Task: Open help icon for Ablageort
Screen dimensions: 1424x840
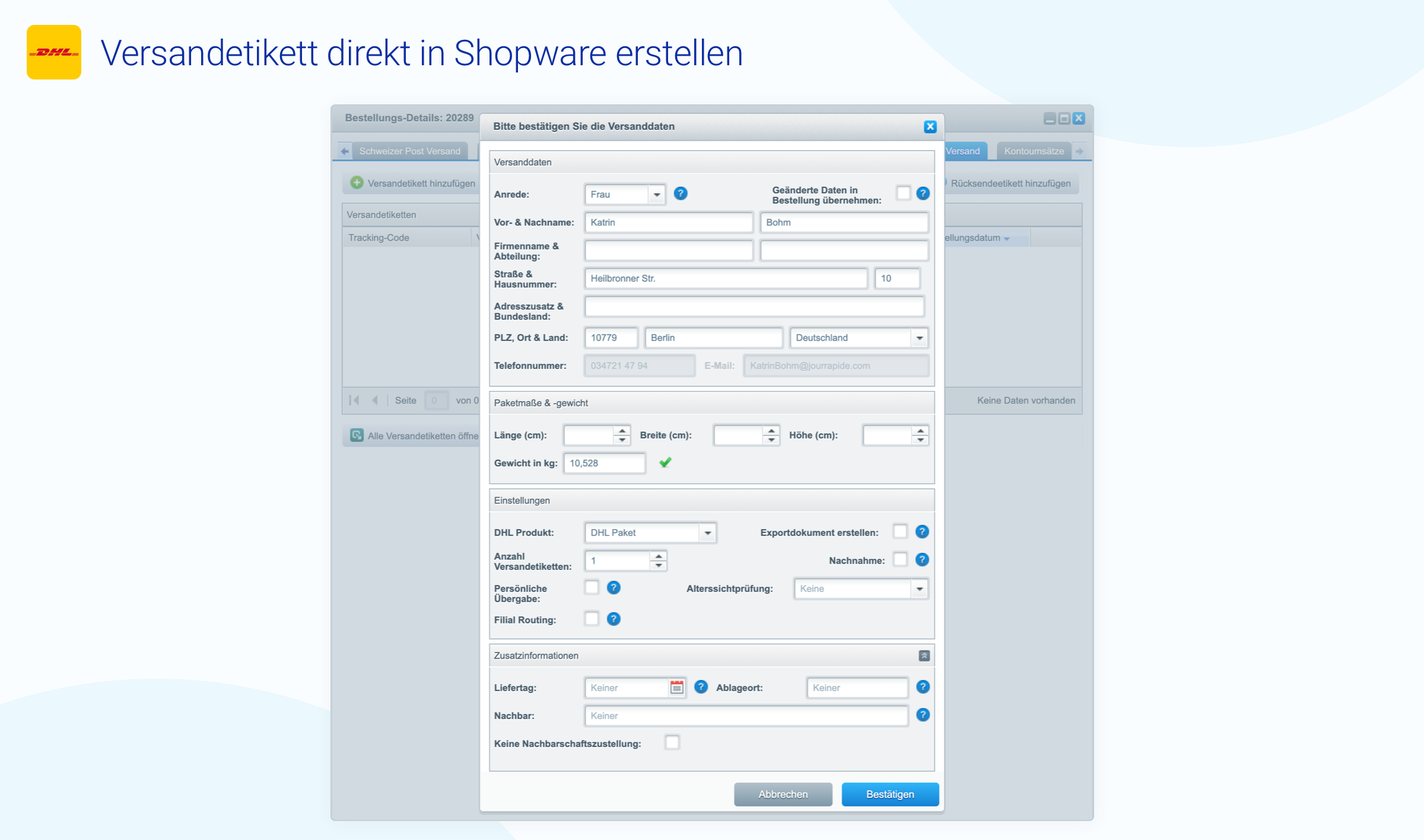Action: click(923, 686)
